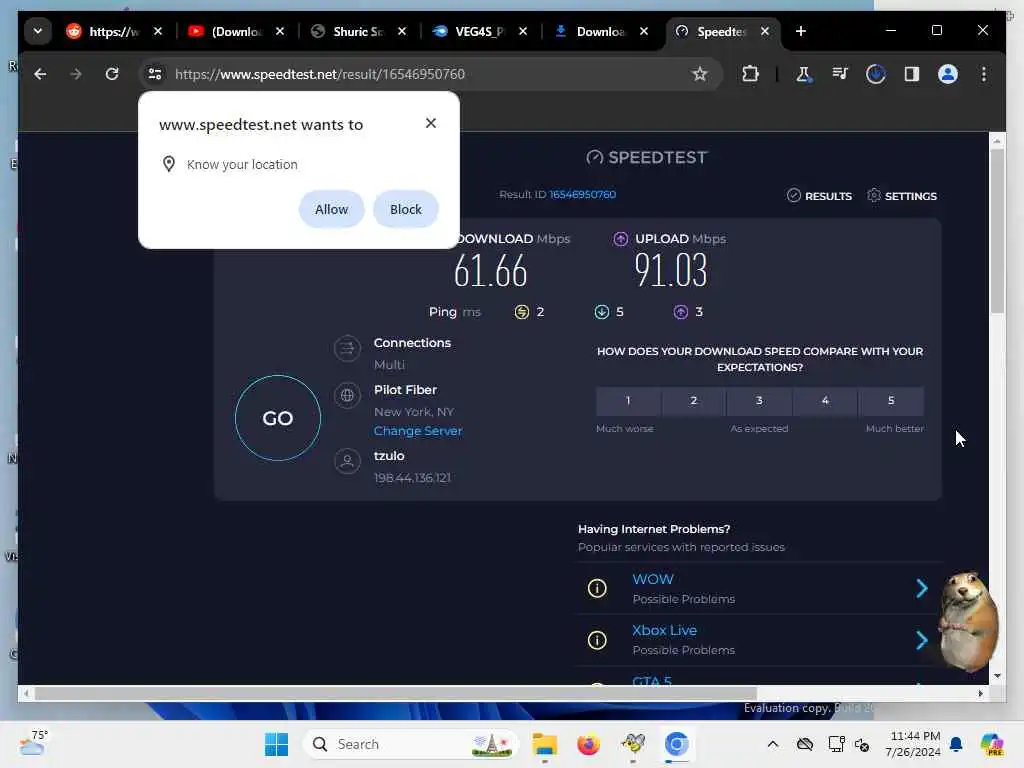Show hidden system tray icons

(x=773, y=744)
